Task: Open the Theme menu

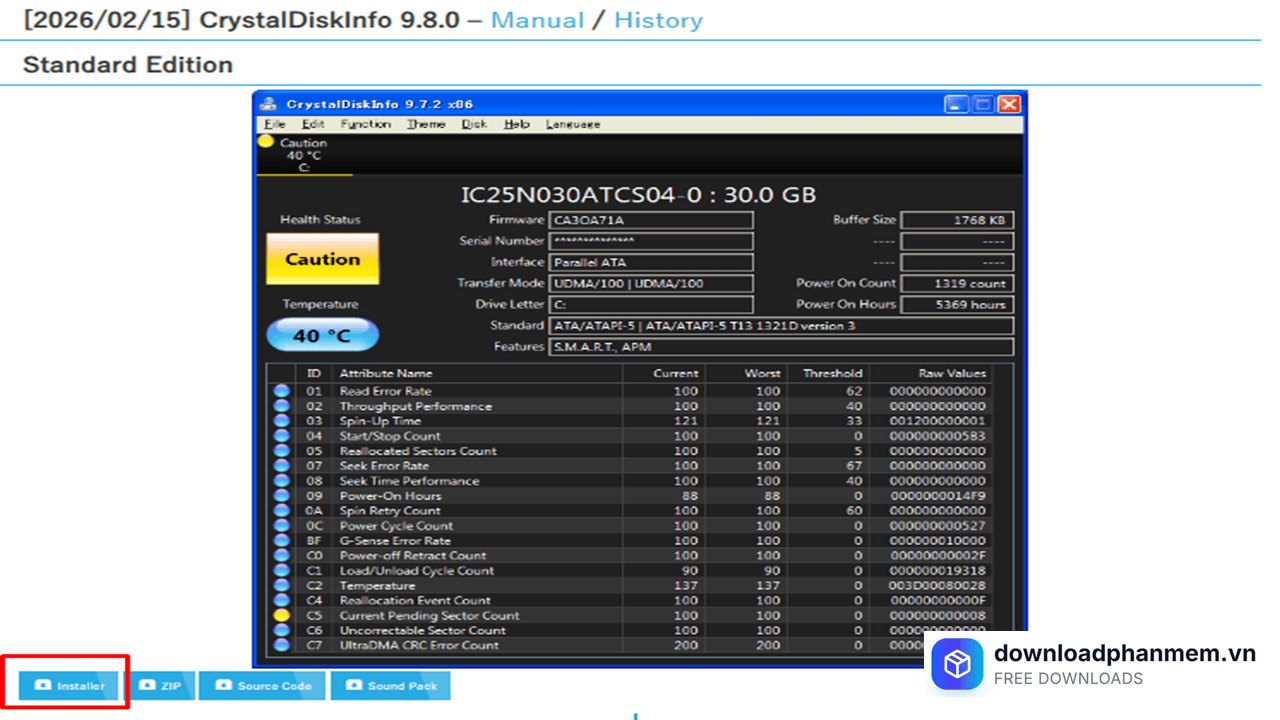Action: pyautogui.click(x=426, y=124)
